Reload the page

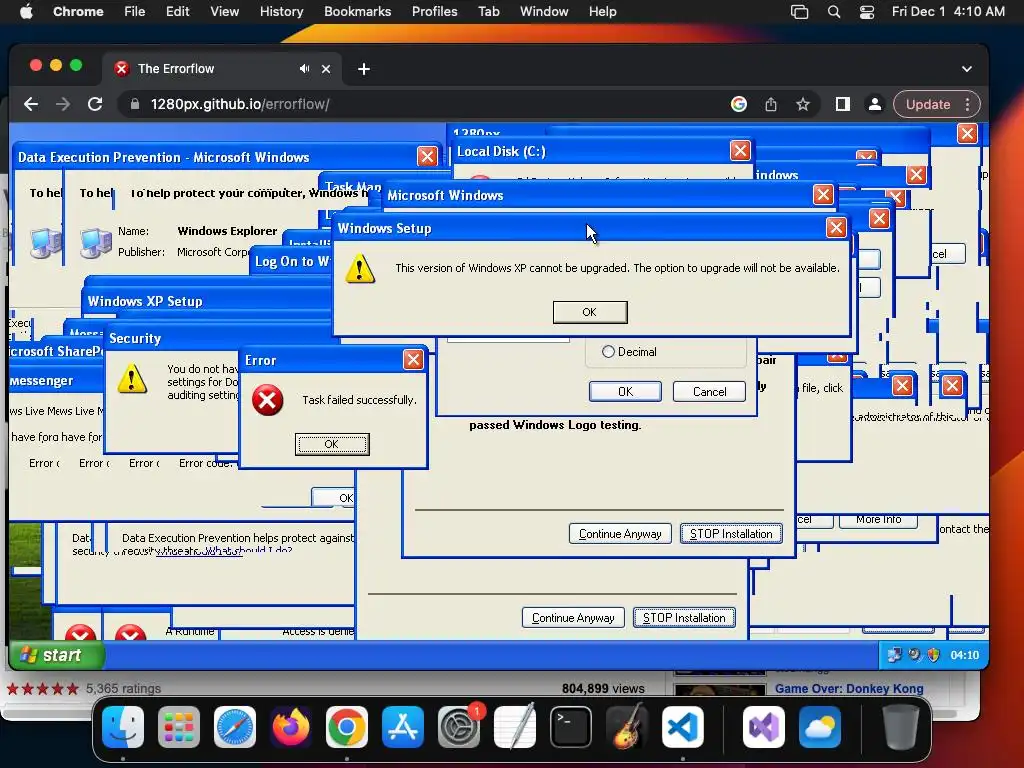pyautogui.click(x=95, y=104)
